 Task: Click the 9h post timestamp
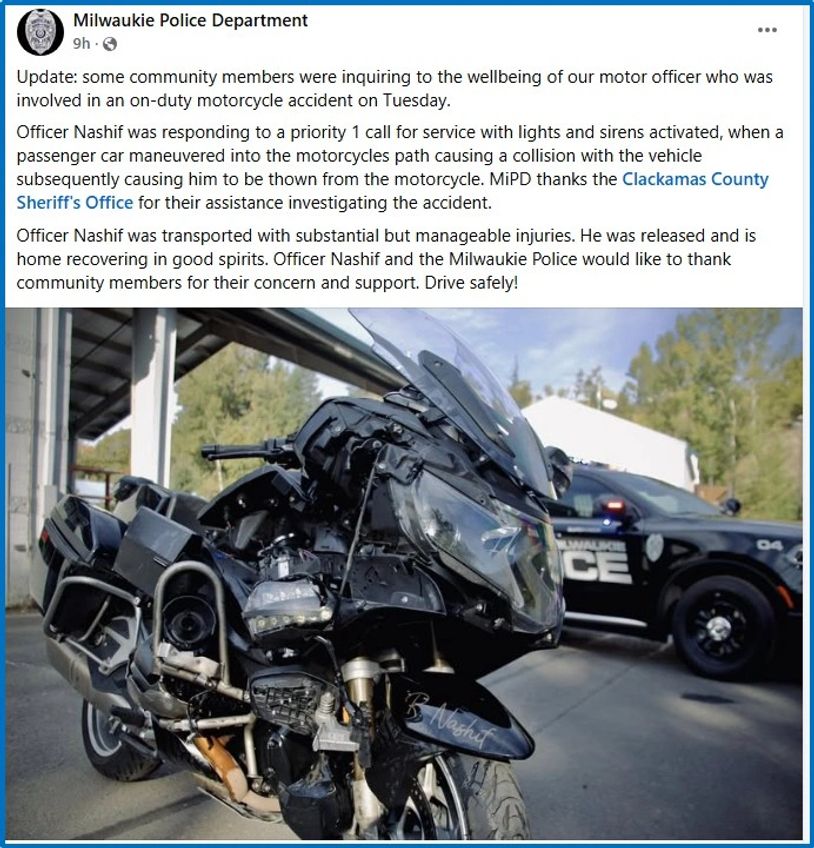click(x=81, y=44)
